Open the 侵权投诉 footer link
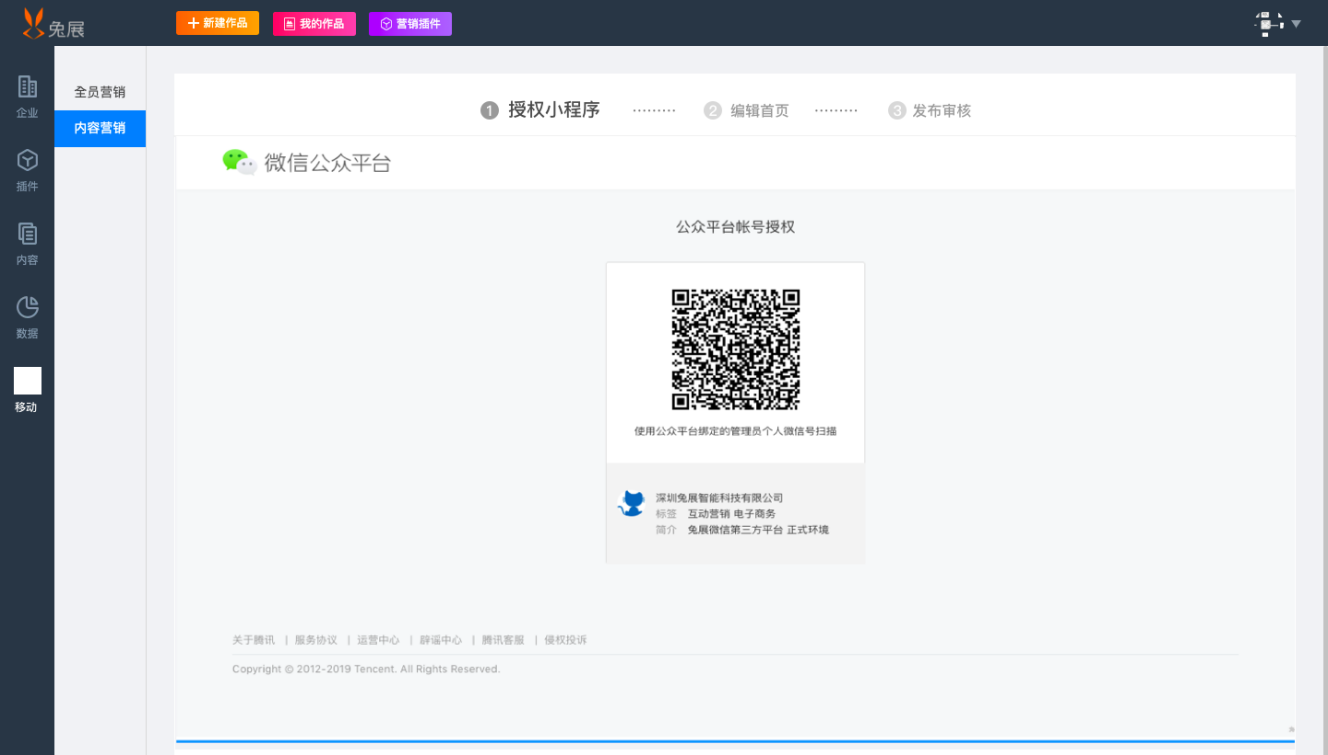The image size is (1328, 755). tap(566, 640)
